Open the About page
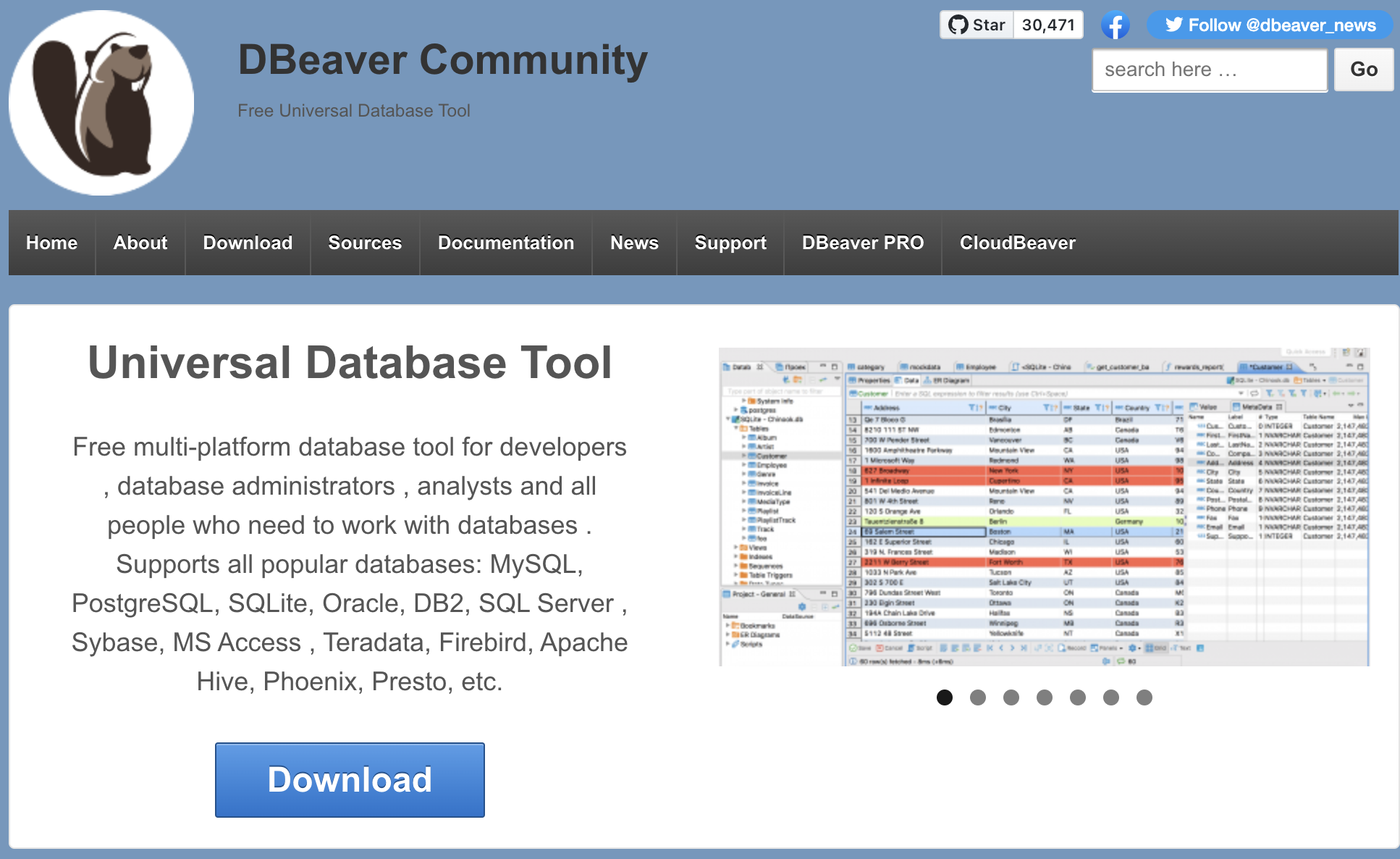Screen dimensions: 1400x859 [x=140, y=243]
